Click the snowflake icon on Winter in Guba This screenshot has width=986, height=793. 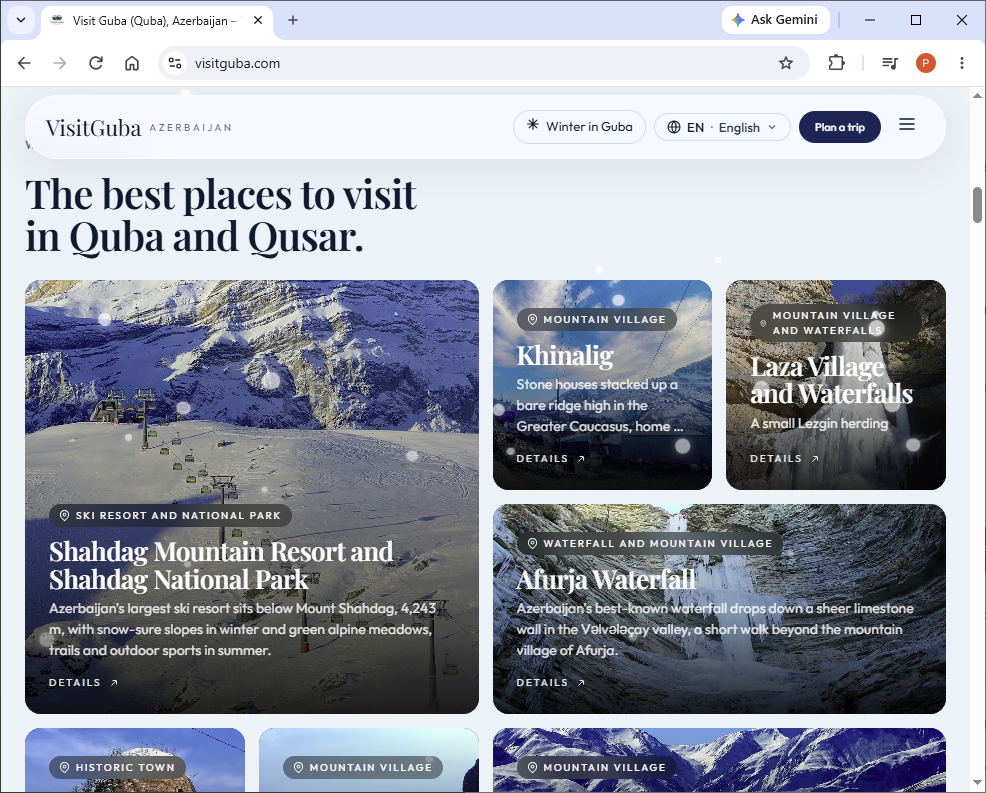coord(533,125)
